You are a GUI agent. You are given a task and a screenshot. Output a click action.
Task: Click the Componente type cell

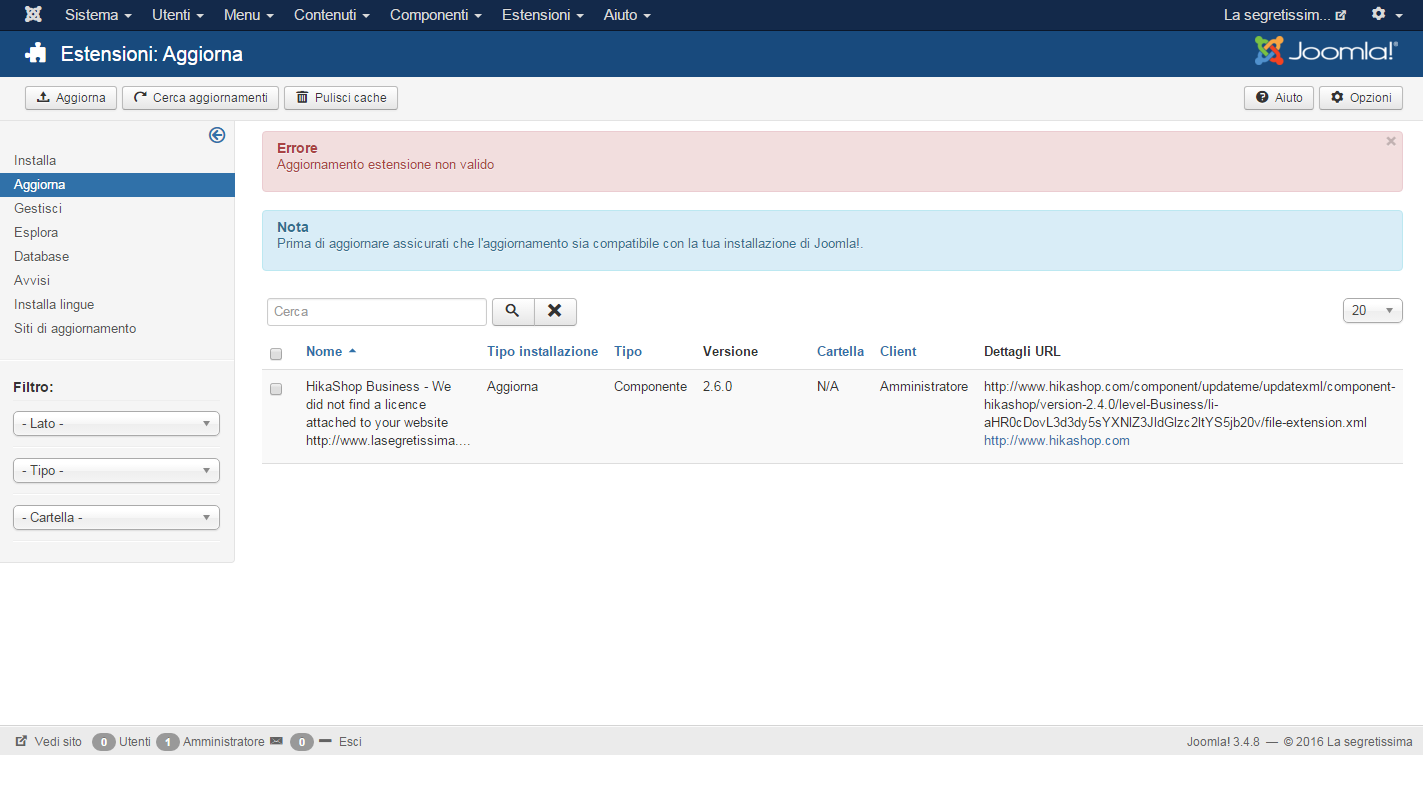pyautogui.click(x=650, y=387)
